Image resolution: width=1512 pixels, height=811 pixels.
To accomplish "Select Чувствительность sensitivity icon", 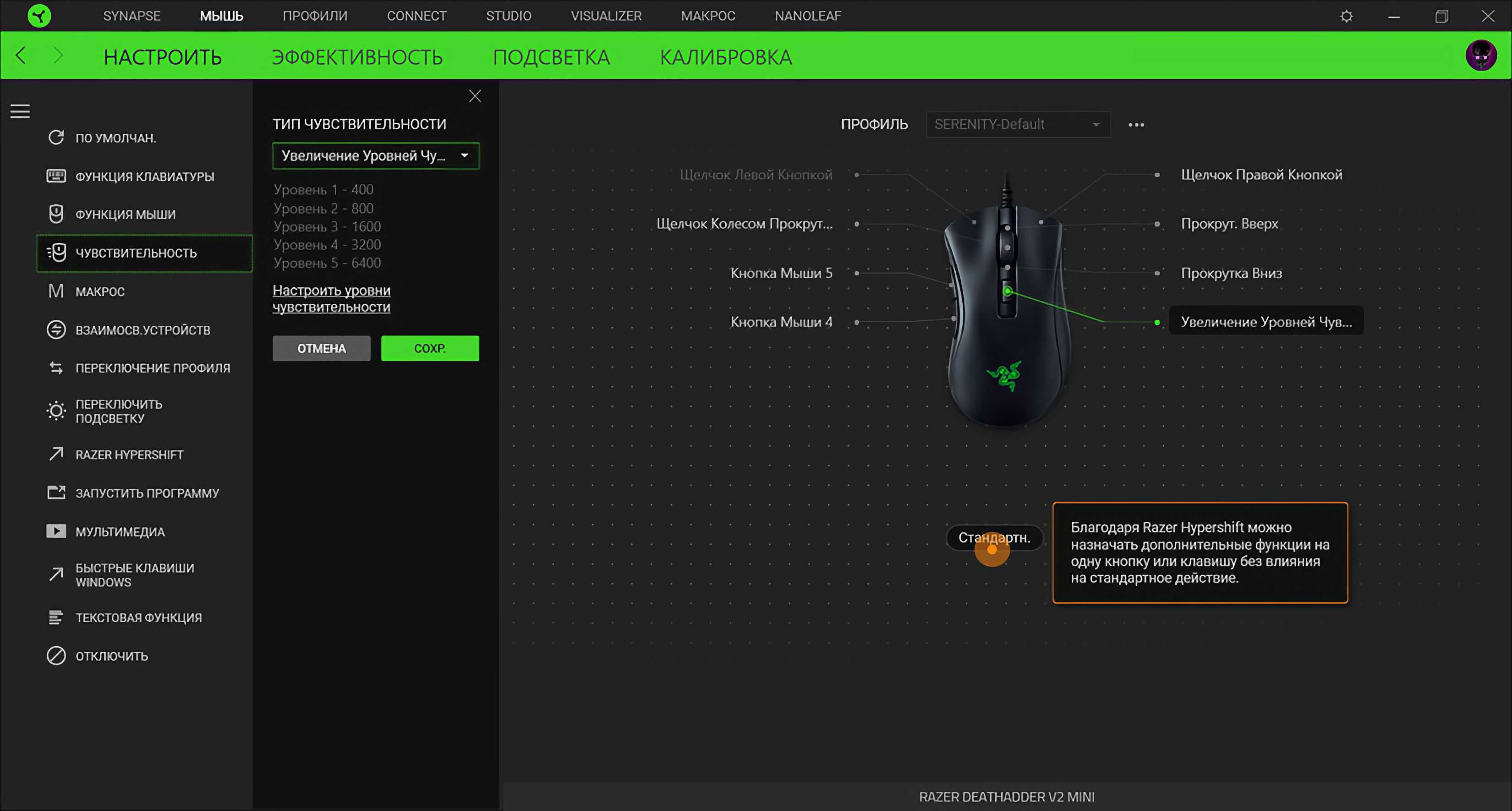I will tap(56, 252).
